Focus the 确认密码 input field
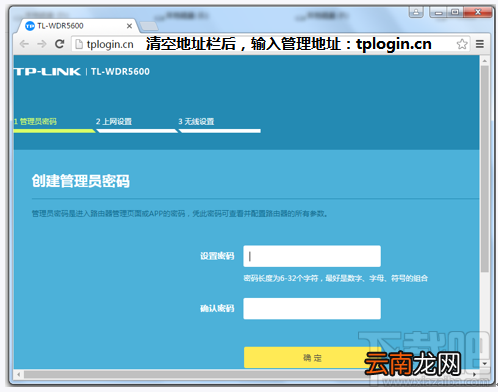Viewport: 498px width, 392px height. tap(312, 308)
